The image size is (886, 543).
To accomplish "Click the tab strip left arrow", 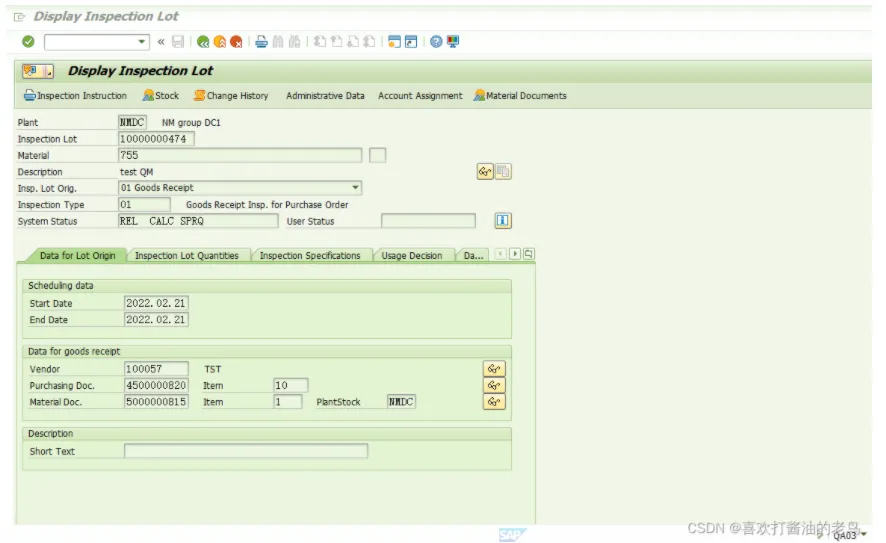I will (x=501, y=254).
